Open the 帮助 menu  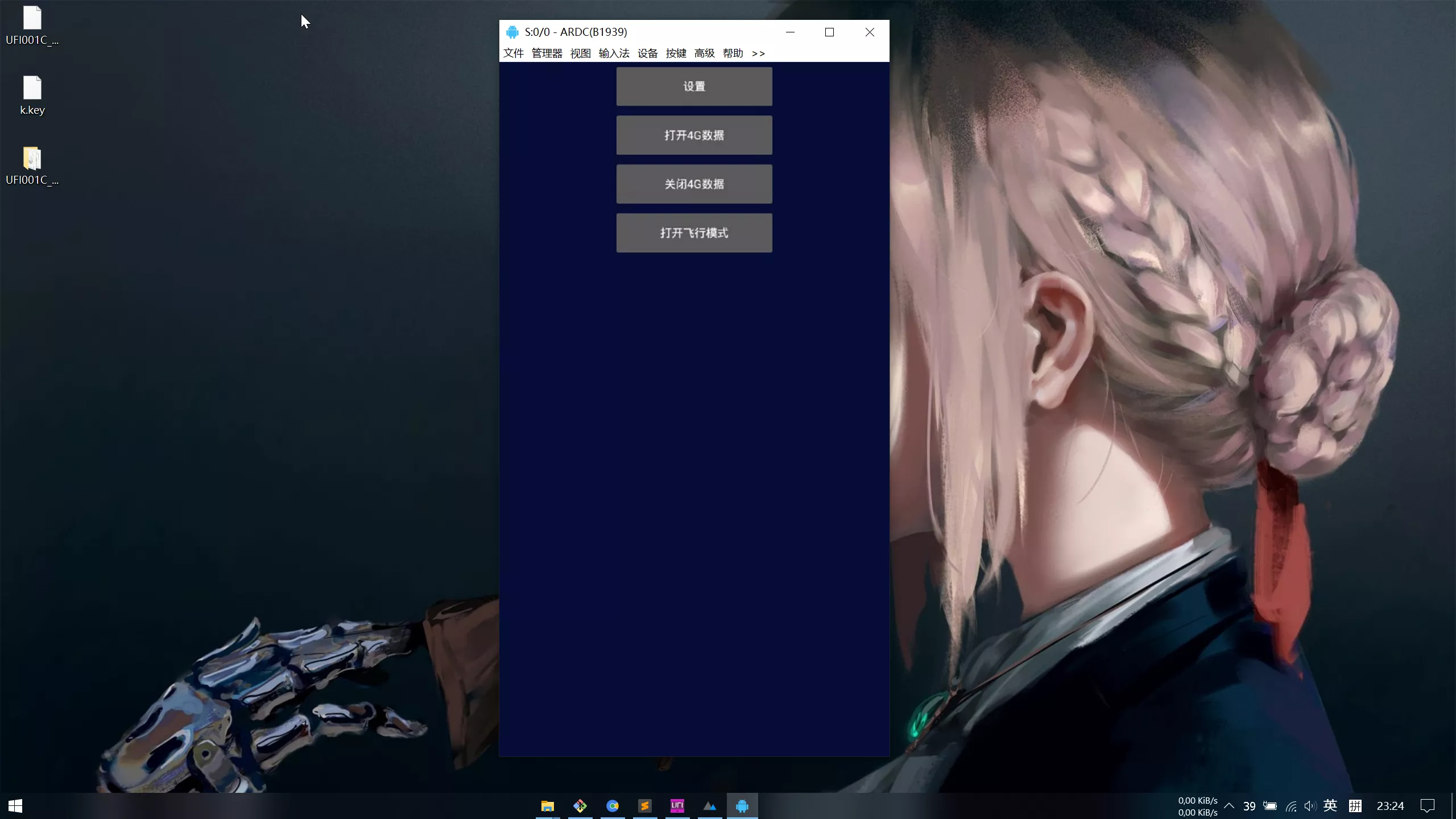[733, 53]
